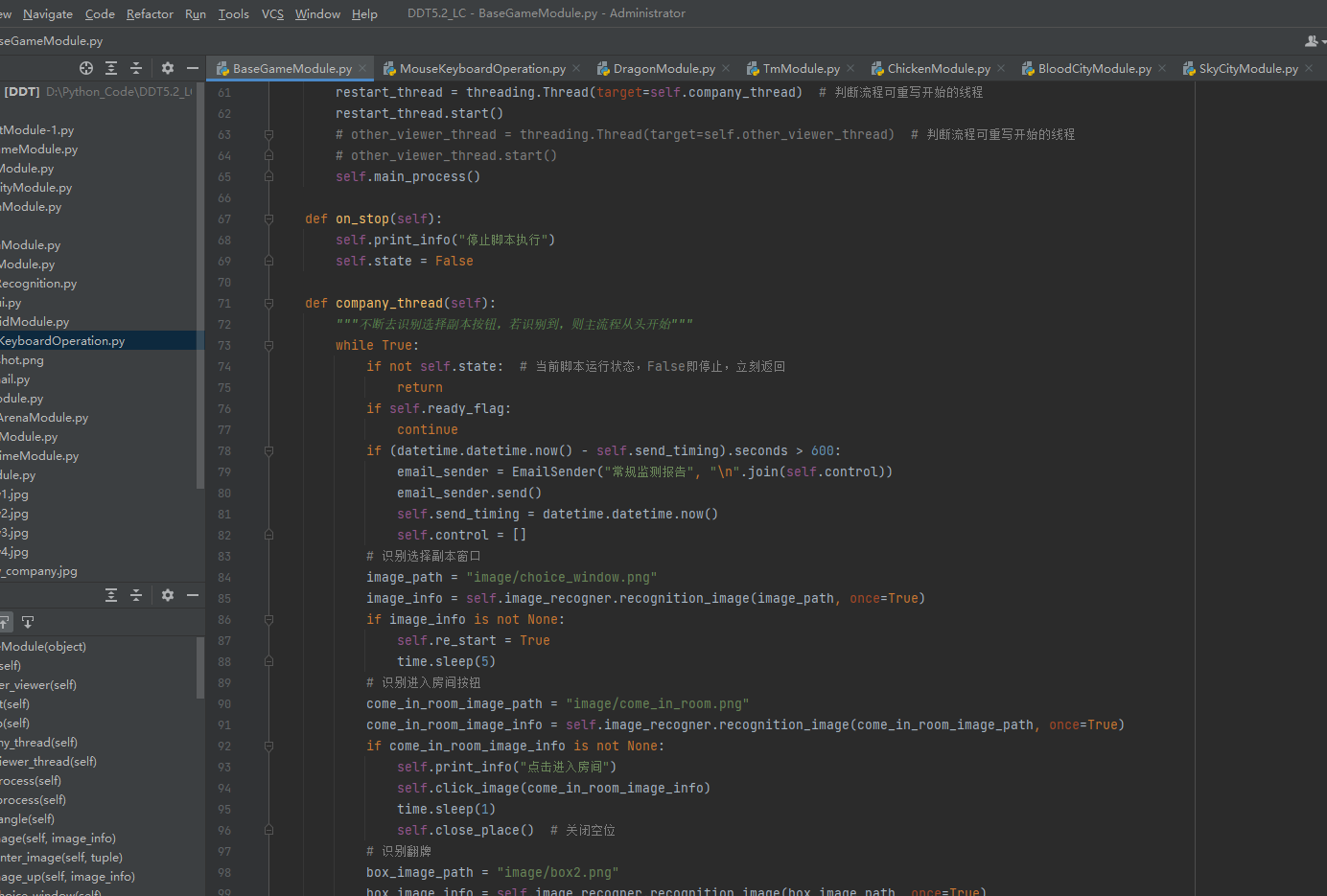Close the SkyCityModule.py tab
Image resolution: width=1327 pixels, height=896 pixels.
1309,68
